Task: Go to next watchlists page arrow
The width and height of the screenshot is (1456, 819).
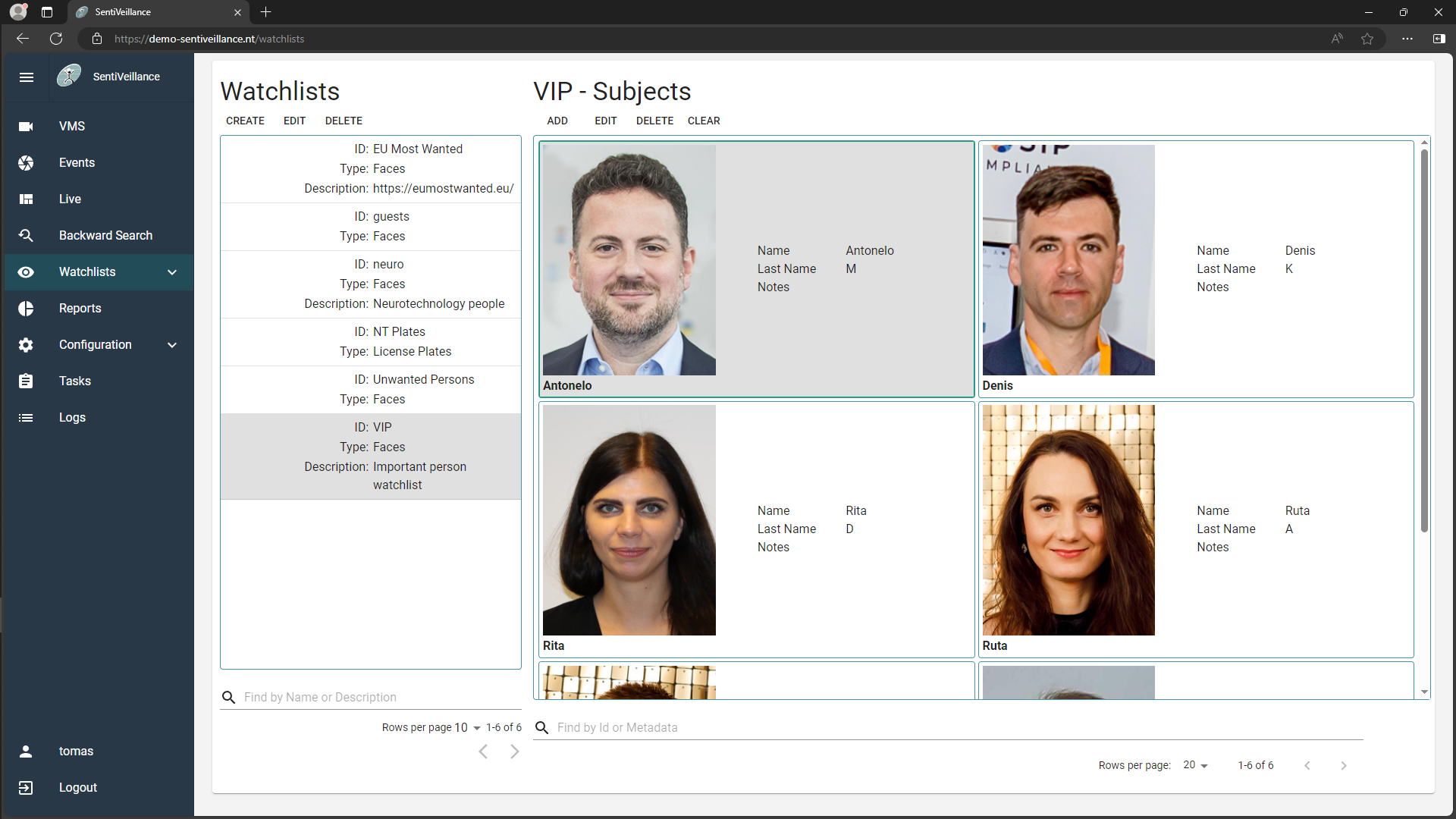Action: pos(515,752)
